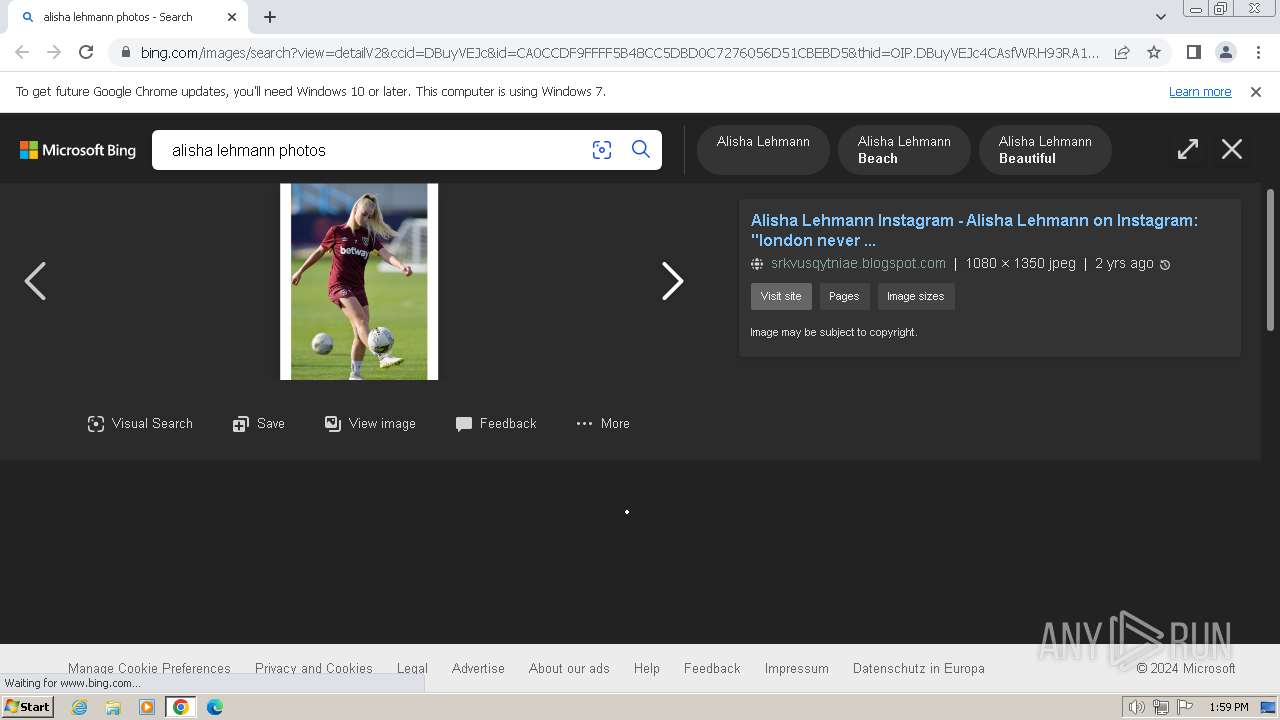Click image date history icon
Image resolution: width=1280 pixels, height=720 pixels.
tap(1165, 265)
